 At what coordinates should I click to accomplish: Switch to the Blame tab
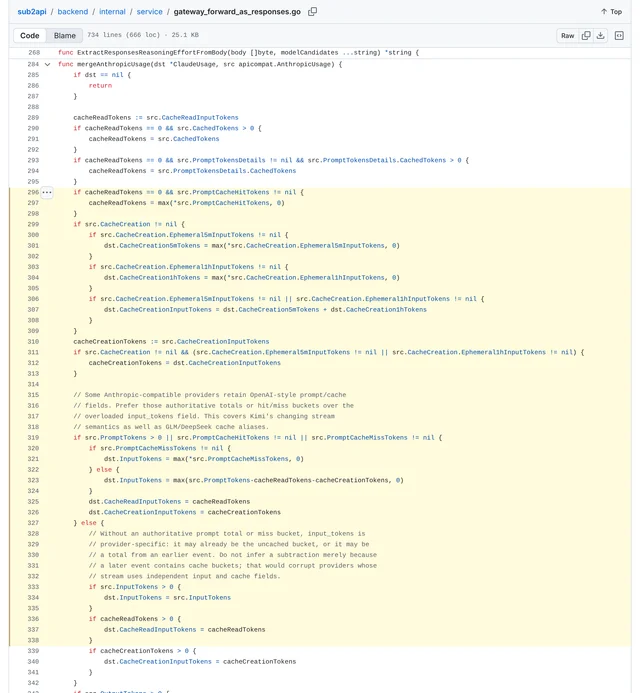click(x=65, y=35)
